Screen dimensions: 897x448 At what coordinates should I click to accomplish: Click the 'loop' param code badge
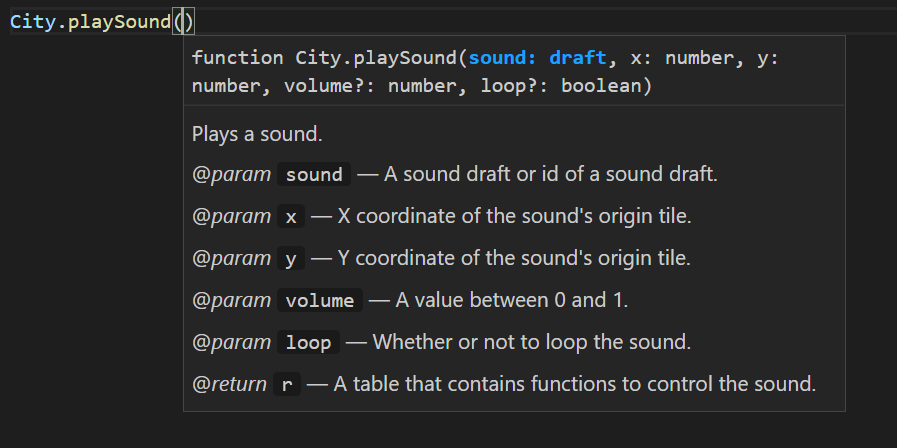pyautogui.click(x=308, y=342)
